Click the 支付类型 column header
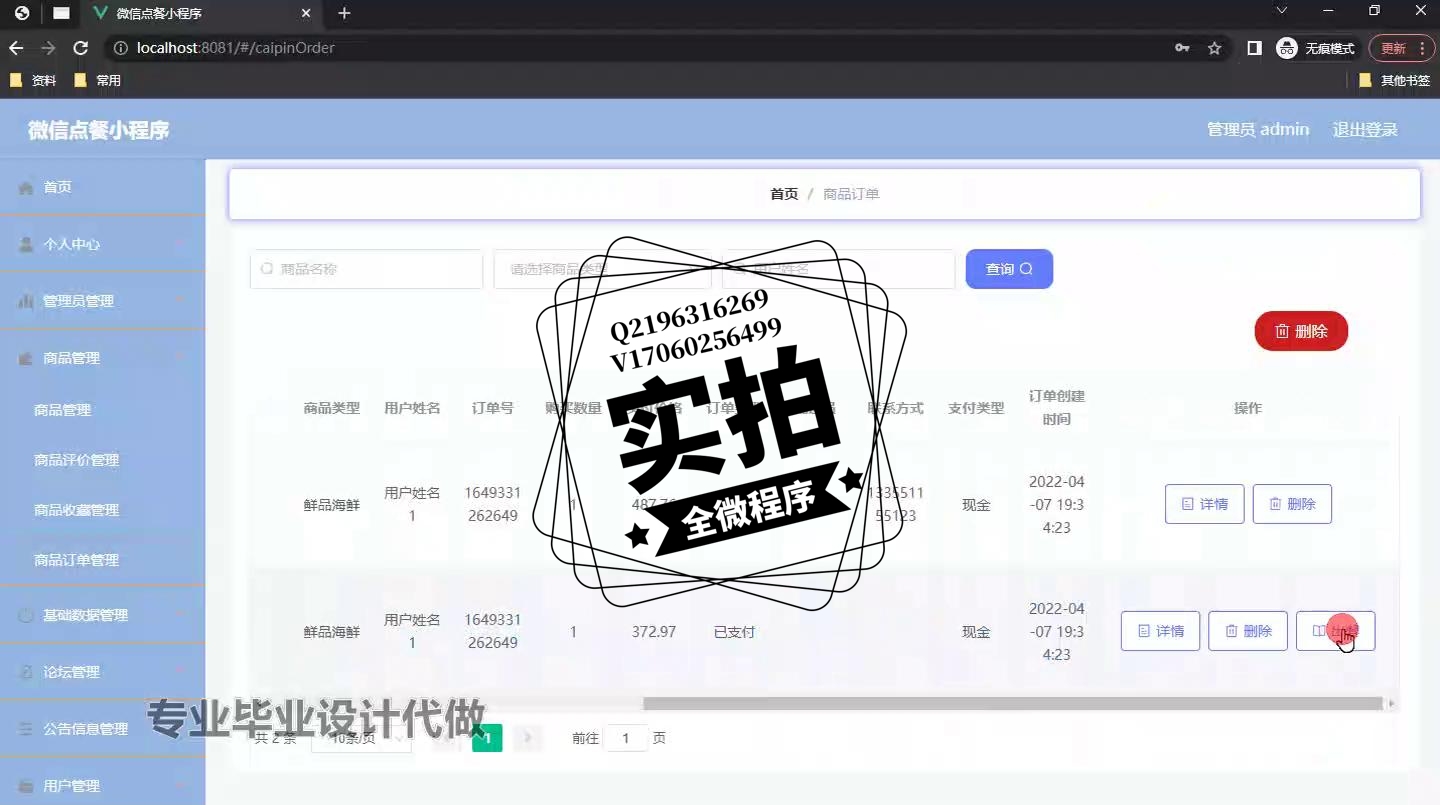 coord(976,408)
